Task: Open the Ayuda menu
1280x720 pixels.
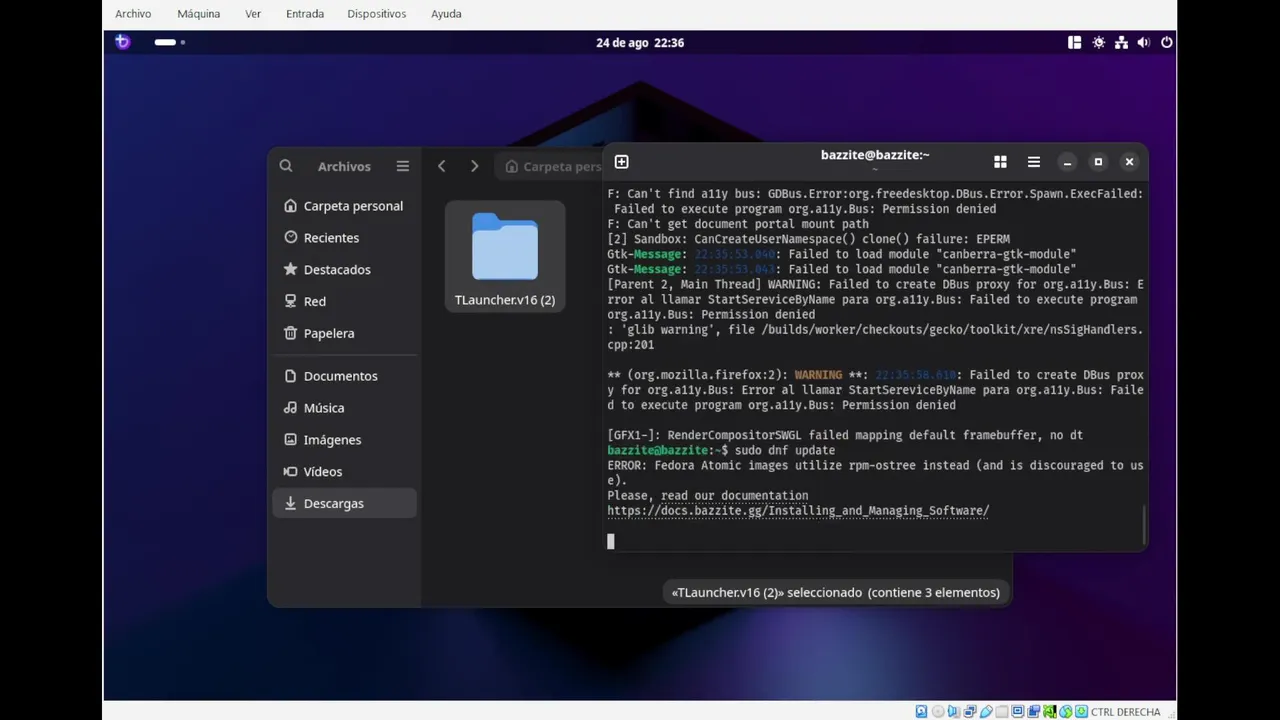Action: point(446,14)
